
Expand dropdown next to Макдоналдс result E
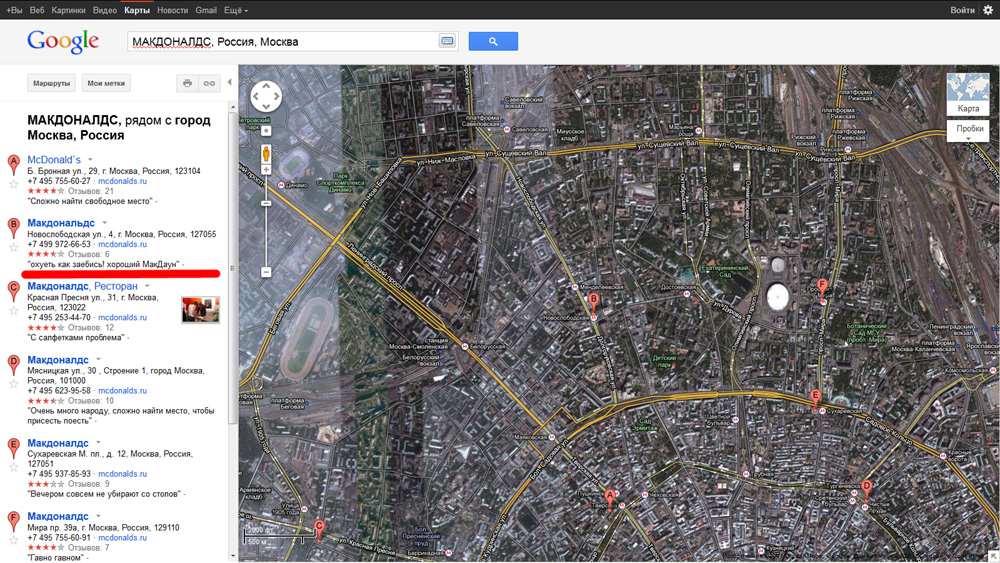[x=98, y=442]
